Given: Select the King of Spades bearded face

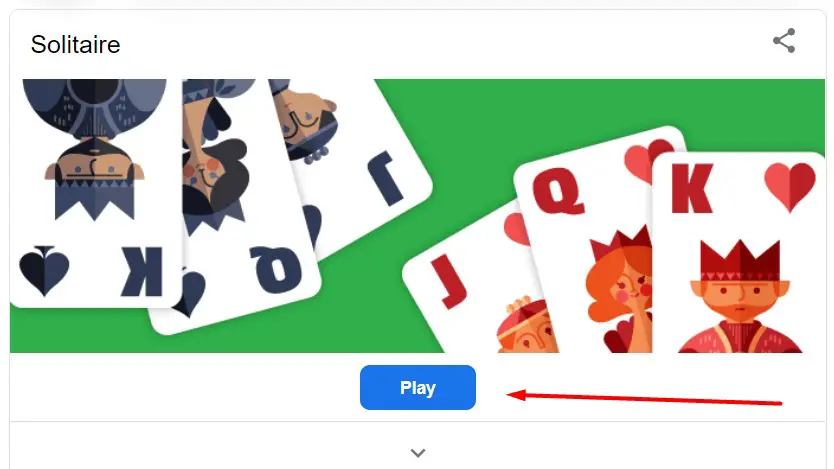Looking at the screenshot, I should tap(95, 161).
